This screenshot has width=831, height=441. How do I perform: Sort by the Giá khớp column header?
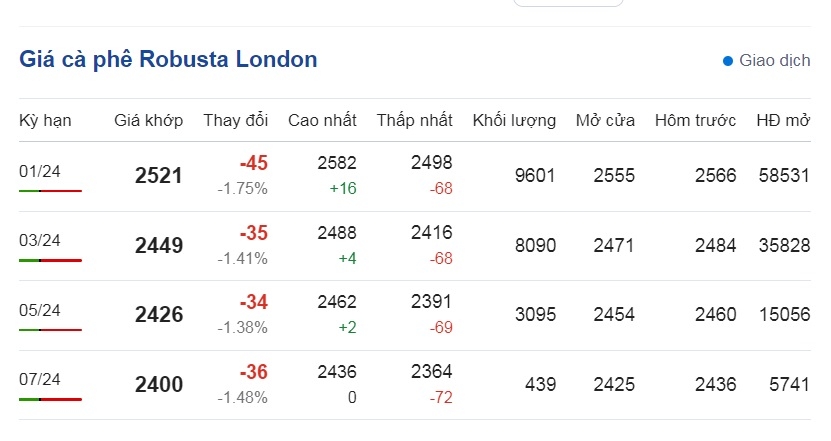click(148, 120)
